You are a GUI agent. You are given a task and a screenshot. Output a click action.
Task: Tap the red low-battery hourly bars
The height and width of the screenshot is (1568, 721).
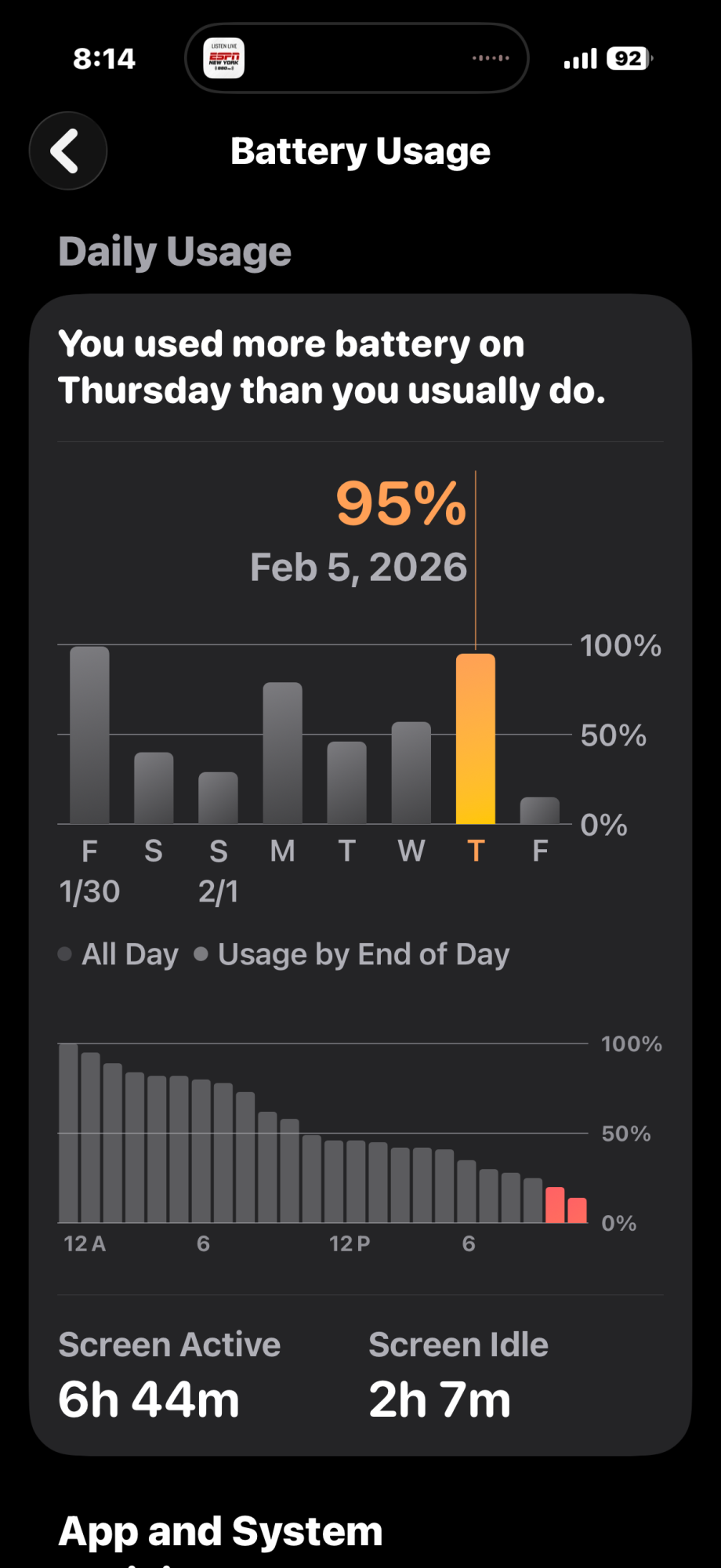(566, 1205)
